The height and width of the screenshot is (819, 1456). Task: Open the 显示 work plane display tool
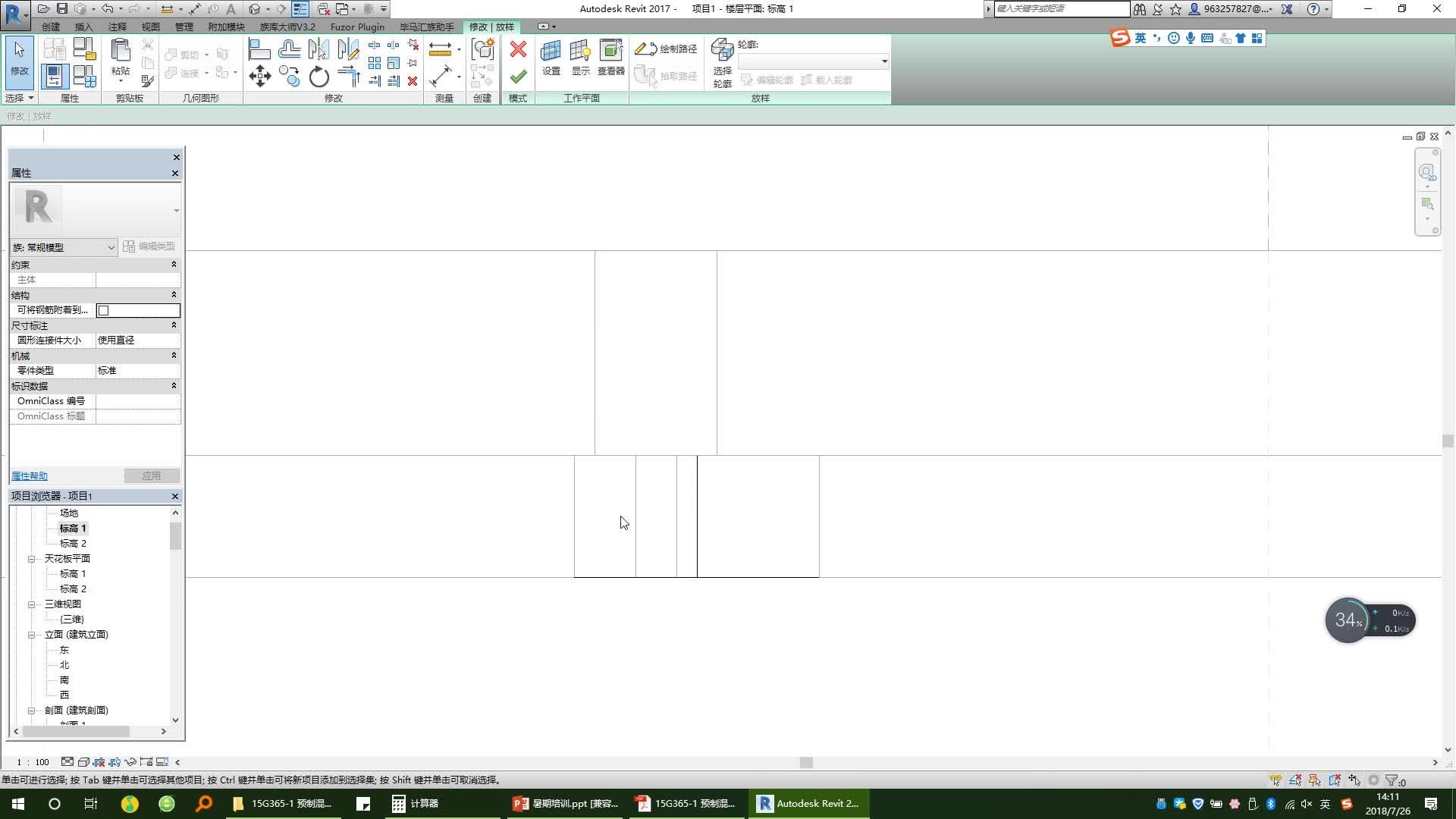(580, 58)
